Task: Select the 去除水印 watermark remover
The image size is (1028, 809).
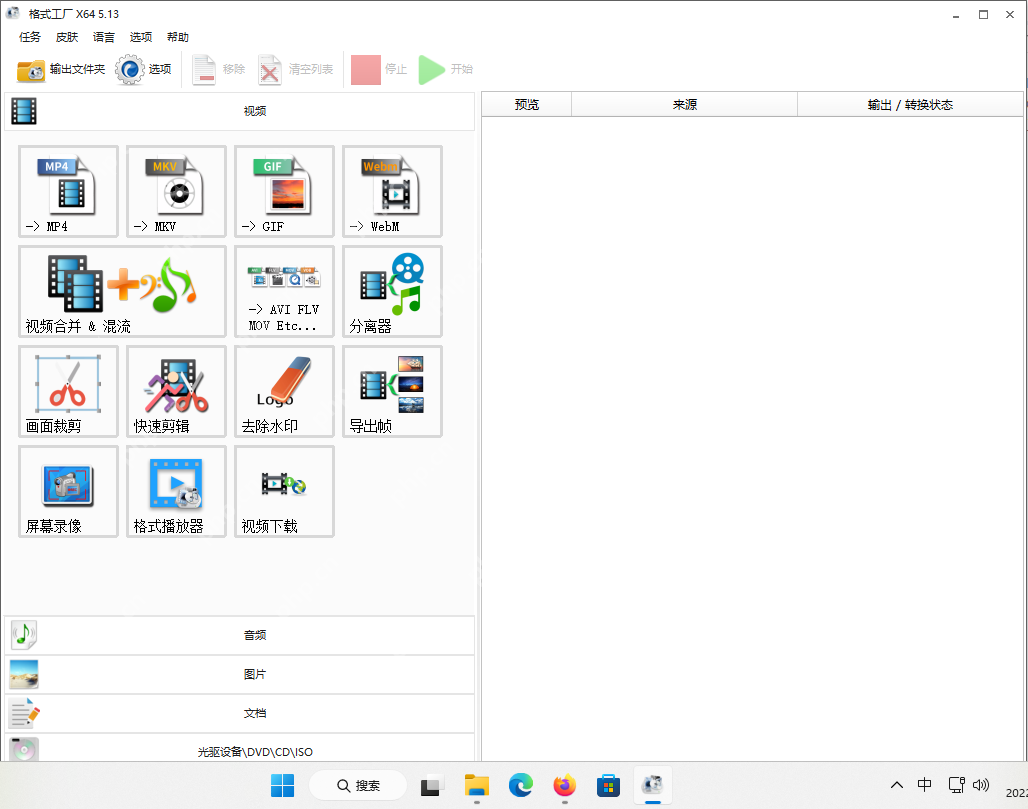Action: point(284,391)
